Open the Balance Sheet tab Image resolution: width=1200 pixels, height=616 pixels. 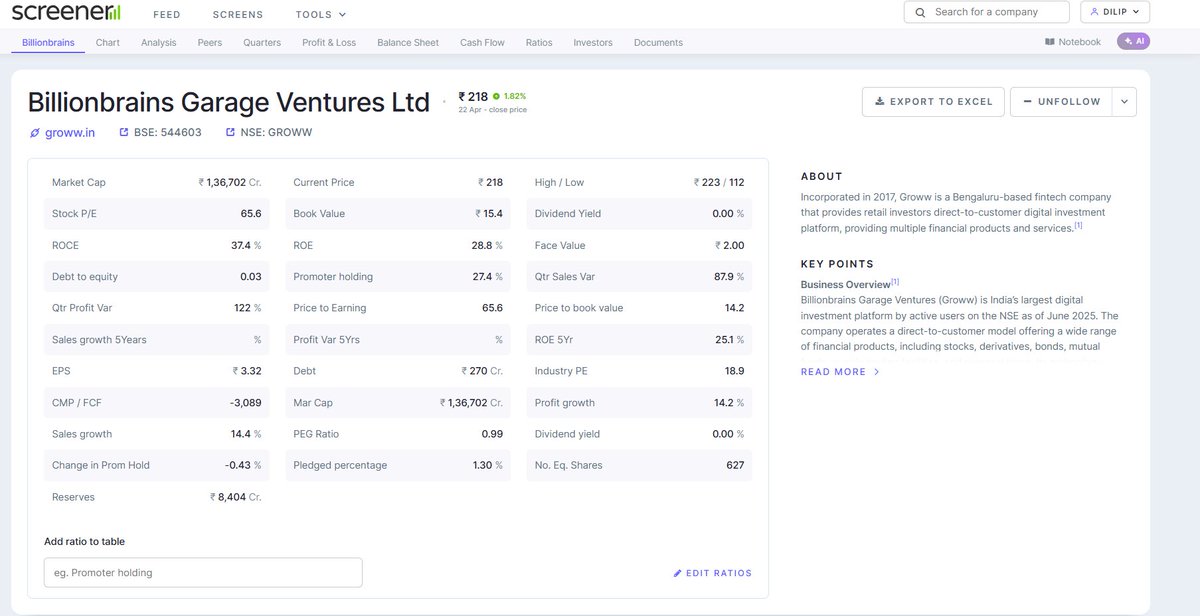tap(408, 43)
